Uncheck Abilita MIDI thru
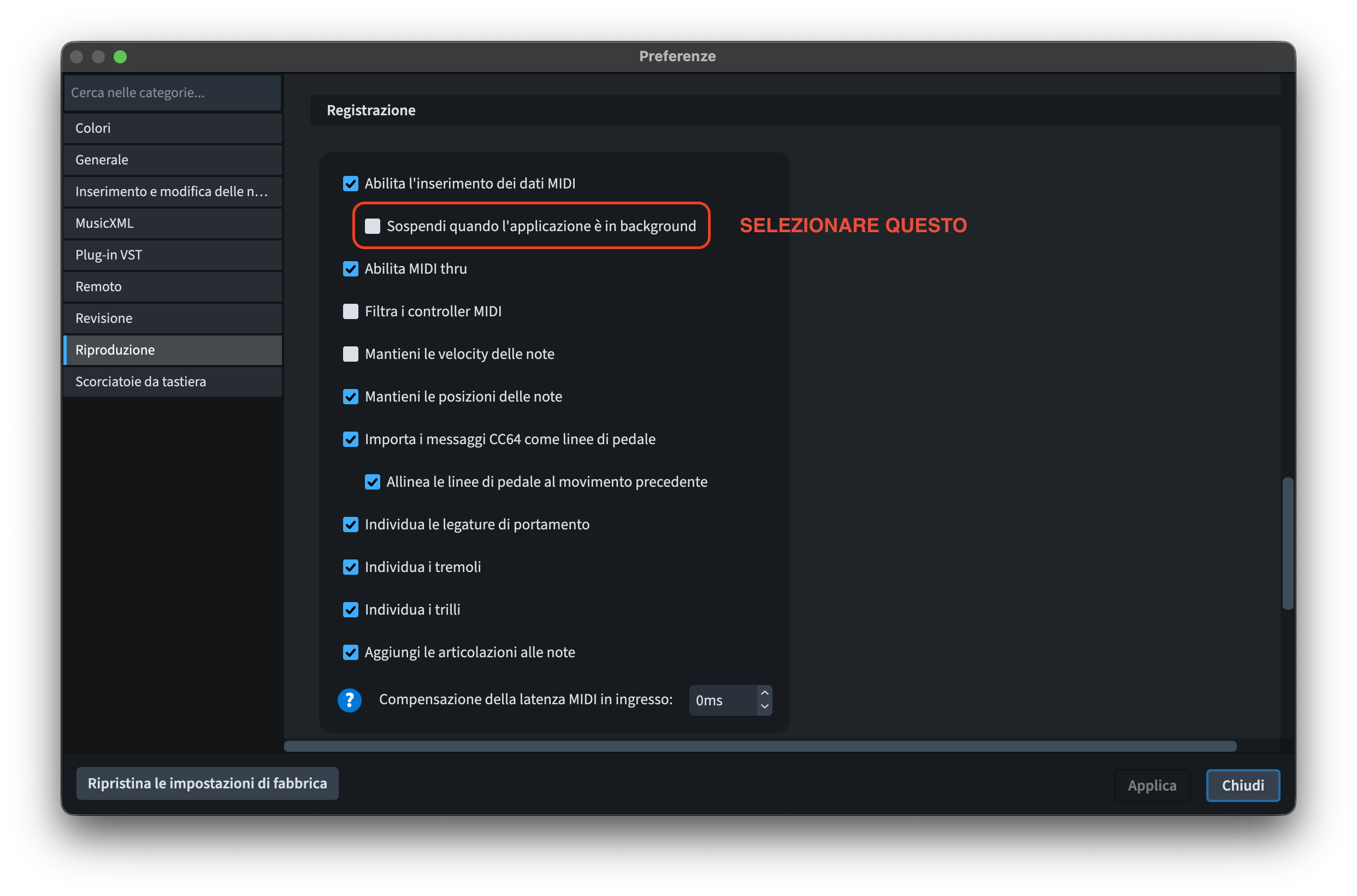The height and width of the screenshot is (896, 1357). coord(350,269)
